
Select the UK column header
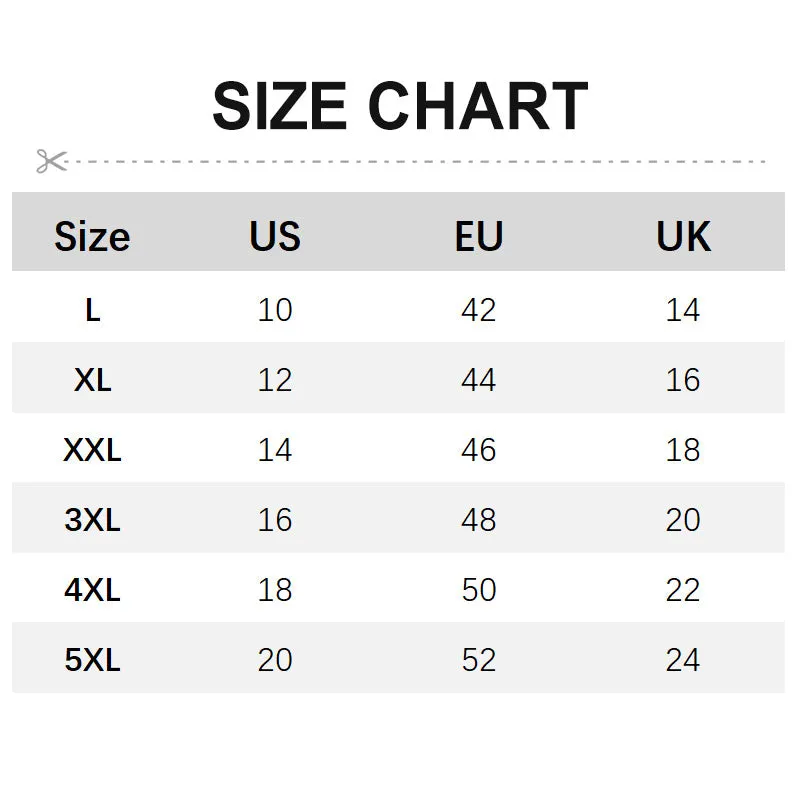tap(683, 236)
